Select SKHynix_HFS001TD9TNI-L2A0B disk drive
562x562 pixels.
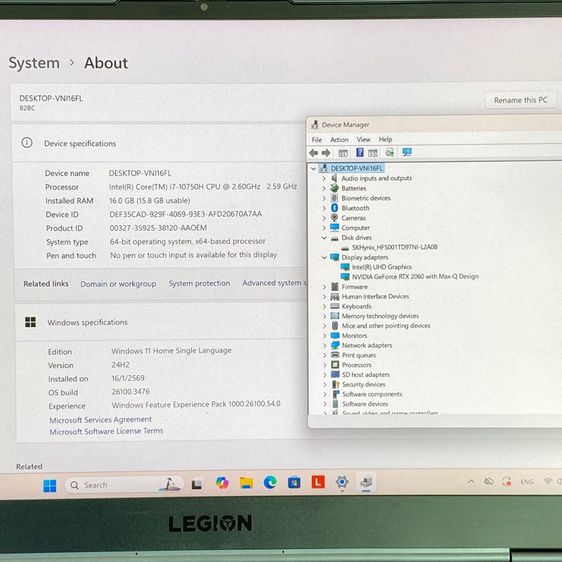pos(394,247)
